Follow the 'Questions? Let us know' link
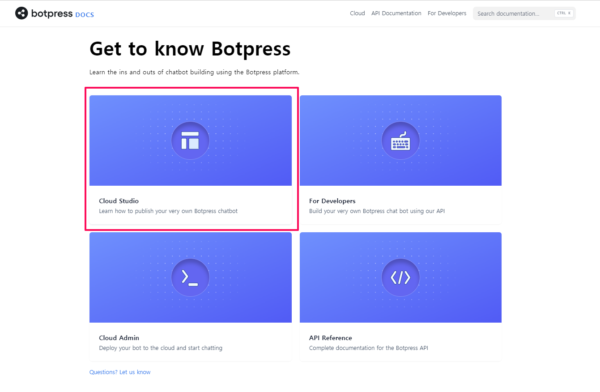Screen dimensions: 600x392 [x=120, y=372]
